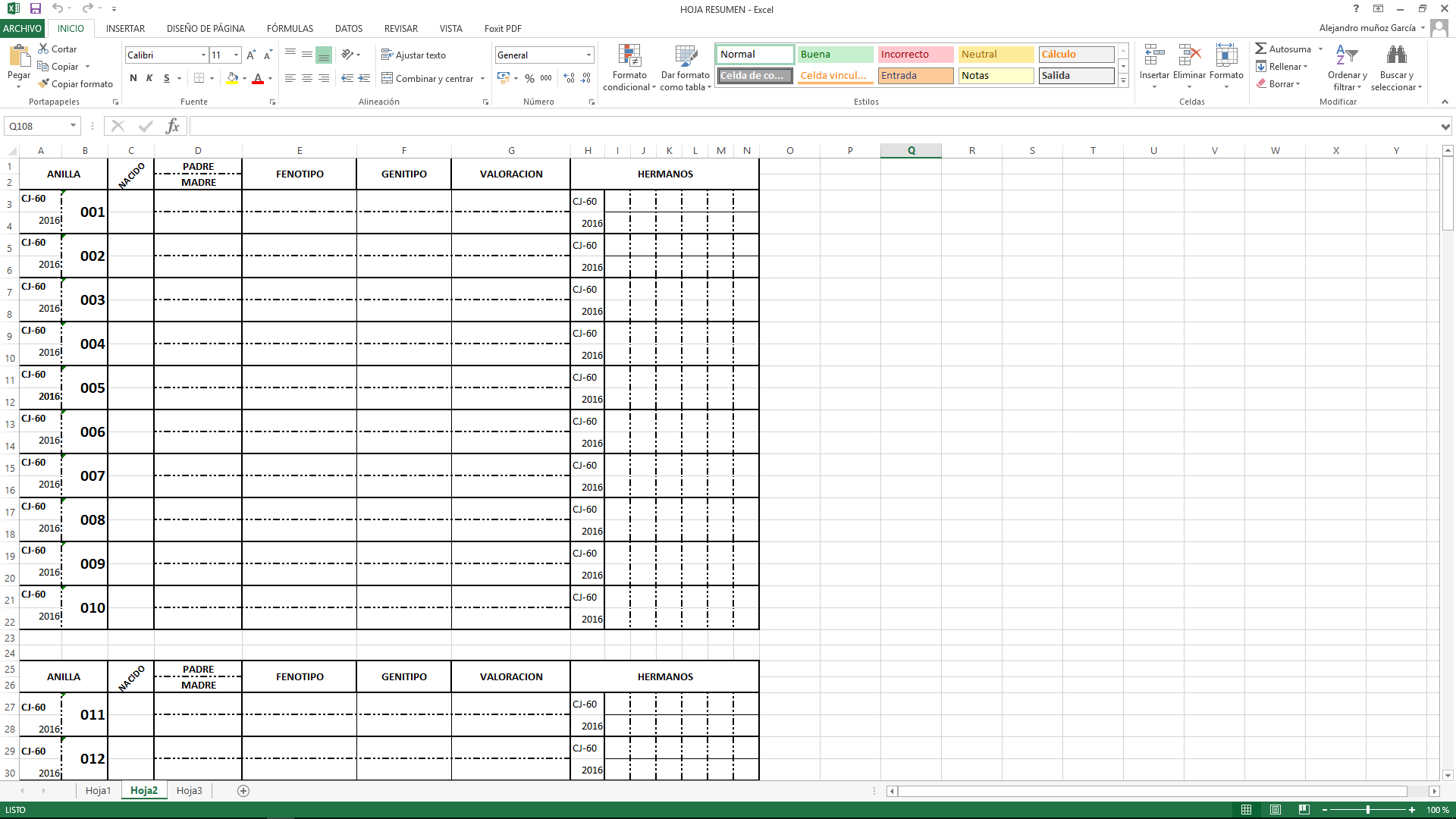1456x819 pixels.
Task: Toggle bold formatting N button
Action: [133, 78]
